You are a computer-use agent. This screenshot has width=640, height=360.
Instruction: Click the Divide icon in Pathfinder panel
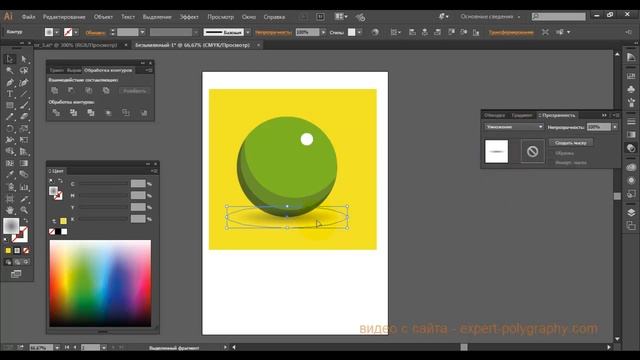pos(56,113)
